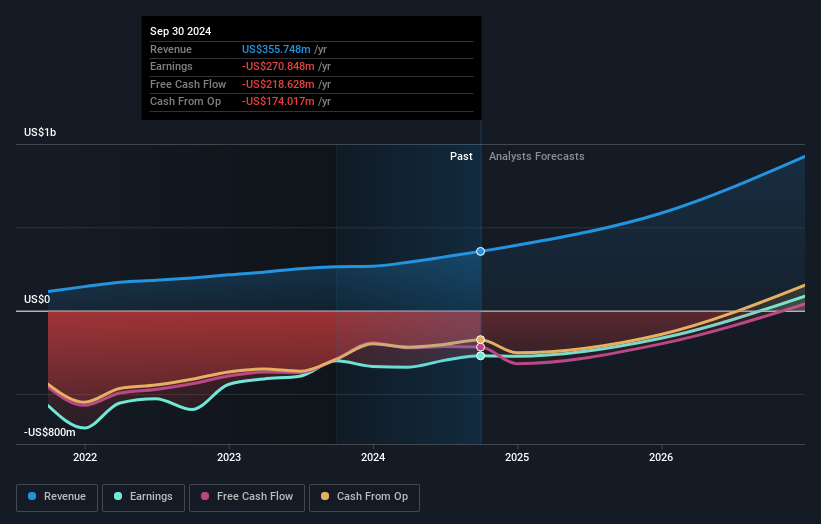This screenshot has width=821, height=524.
Task: Click the 2025 x-axis label
Action: pos(517,458)
